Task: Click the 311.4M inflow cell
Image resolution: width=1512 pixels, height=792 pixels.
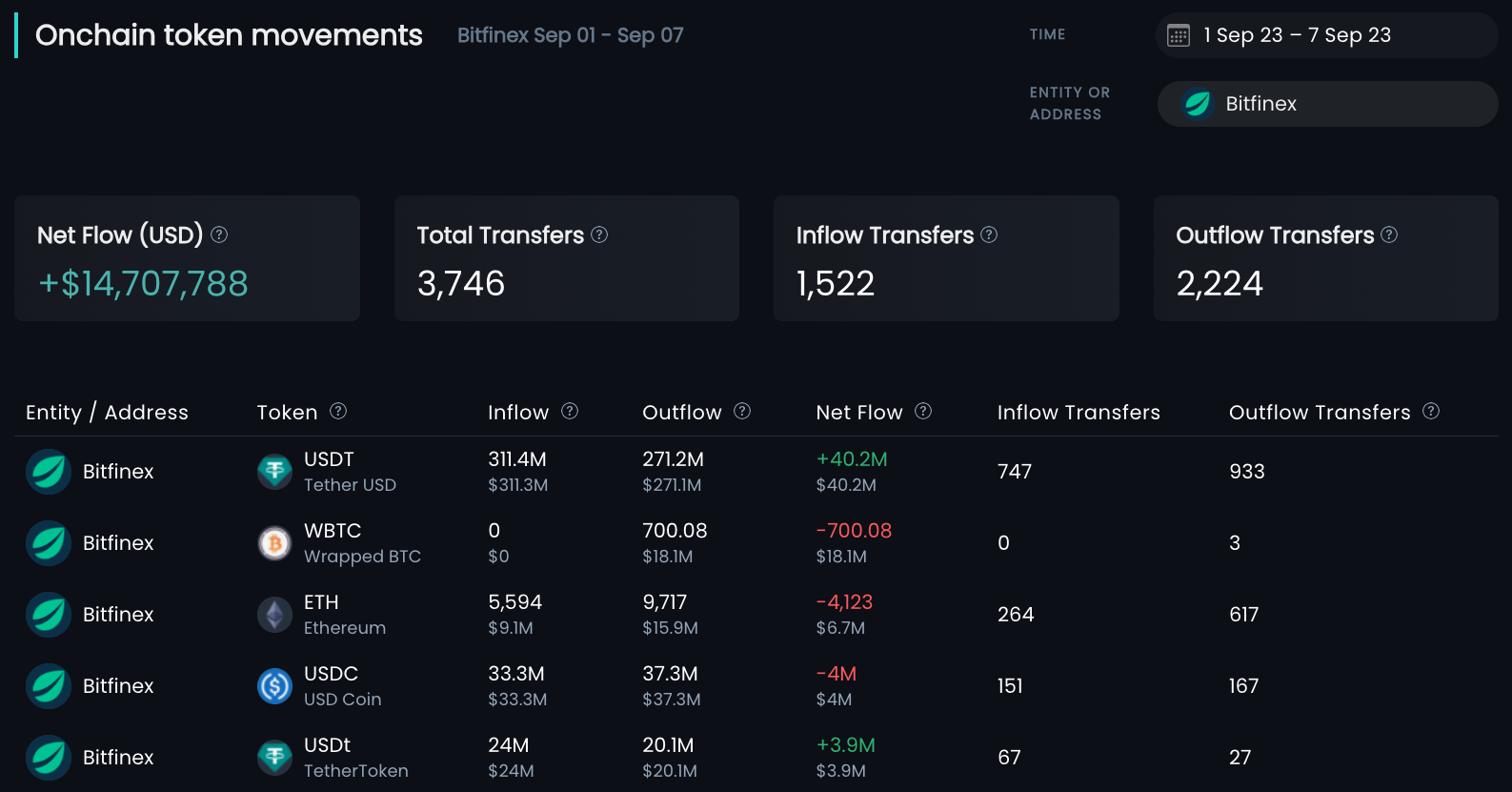Action: pyautogui.click(x=517, y=459)
